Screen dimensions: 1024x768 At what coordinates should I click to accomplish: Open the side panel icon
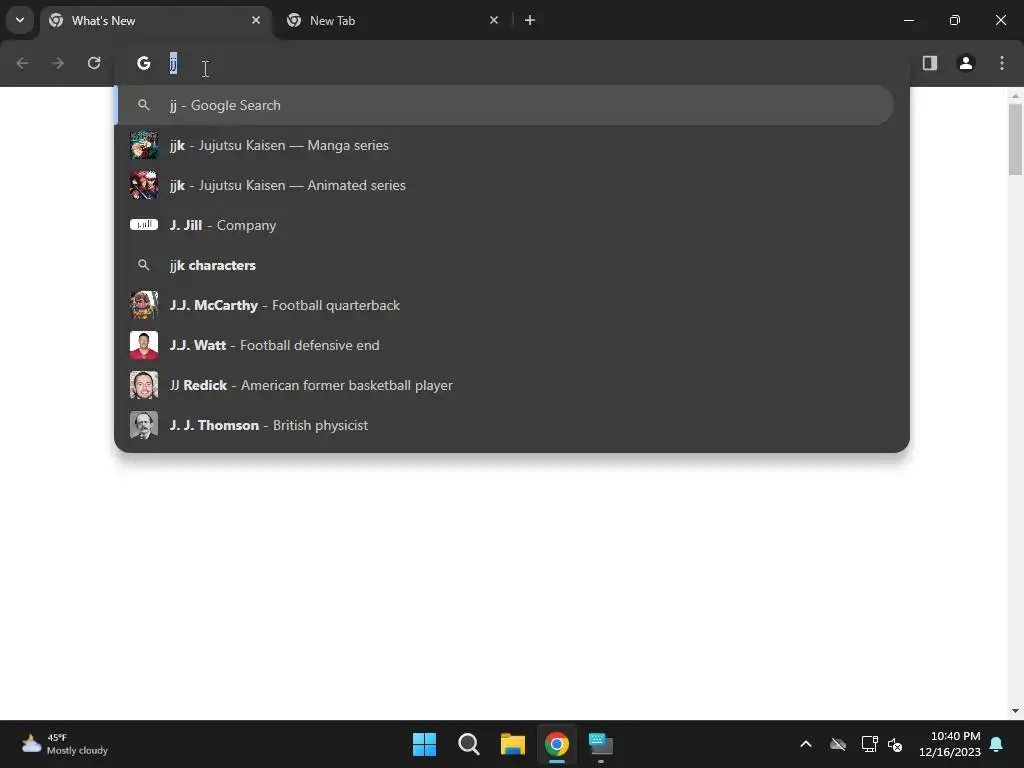pyautogui.click(x=929, y=63)
